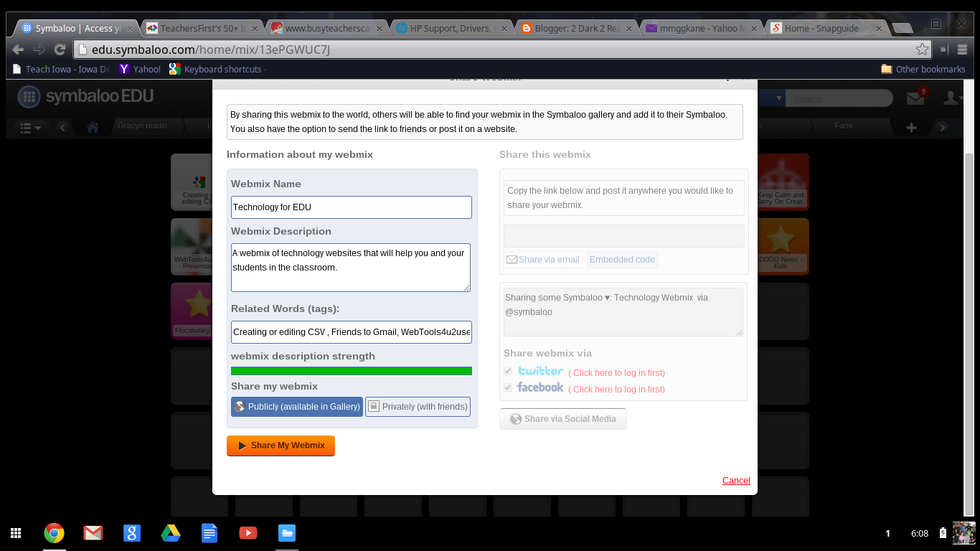The width and height of the screenshot is (980, 551).
Task: Bookmark this page with the star
Action: coord(922,49)
